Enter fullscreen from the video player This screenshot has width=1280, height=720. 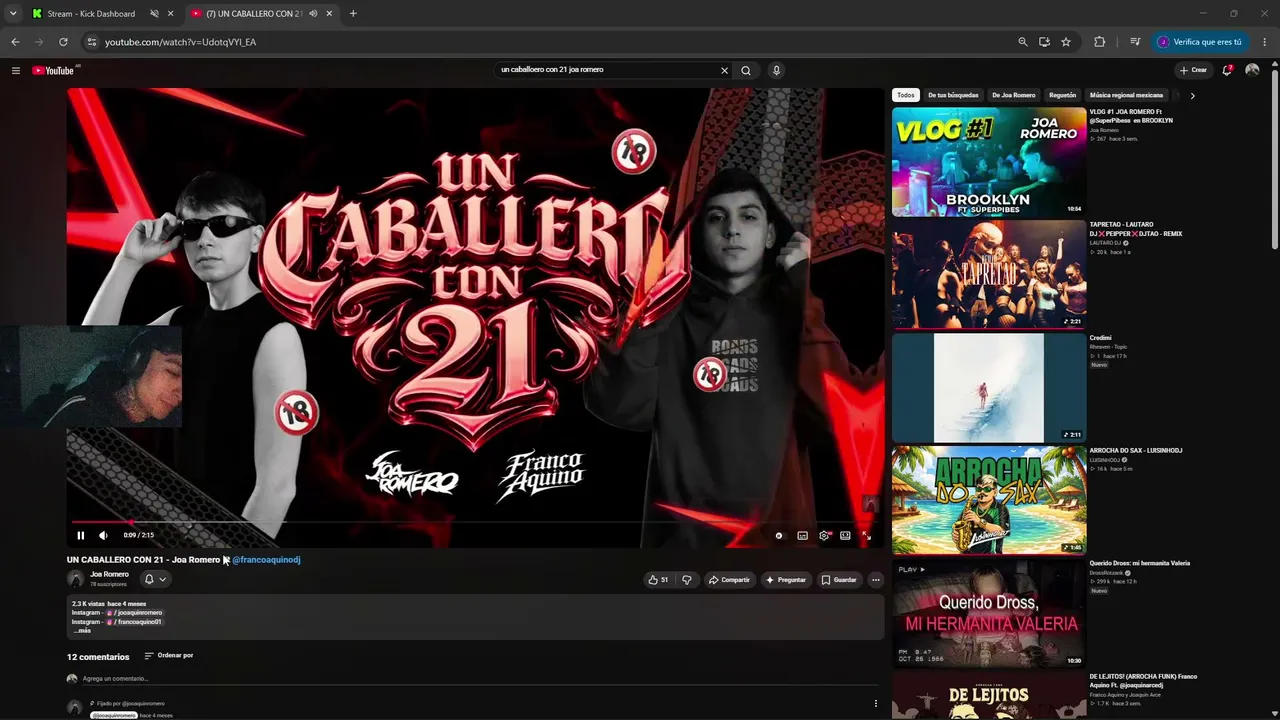(866, 535)
